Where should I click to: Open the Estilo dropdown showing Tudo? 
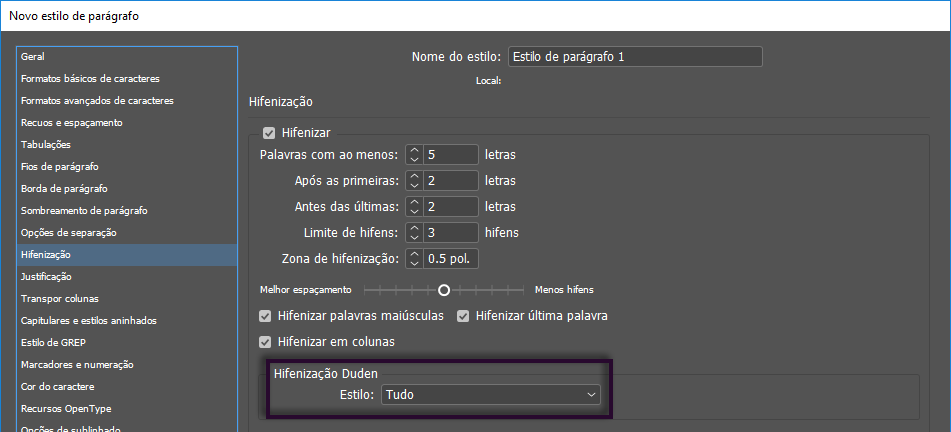[x=491, y=395]
